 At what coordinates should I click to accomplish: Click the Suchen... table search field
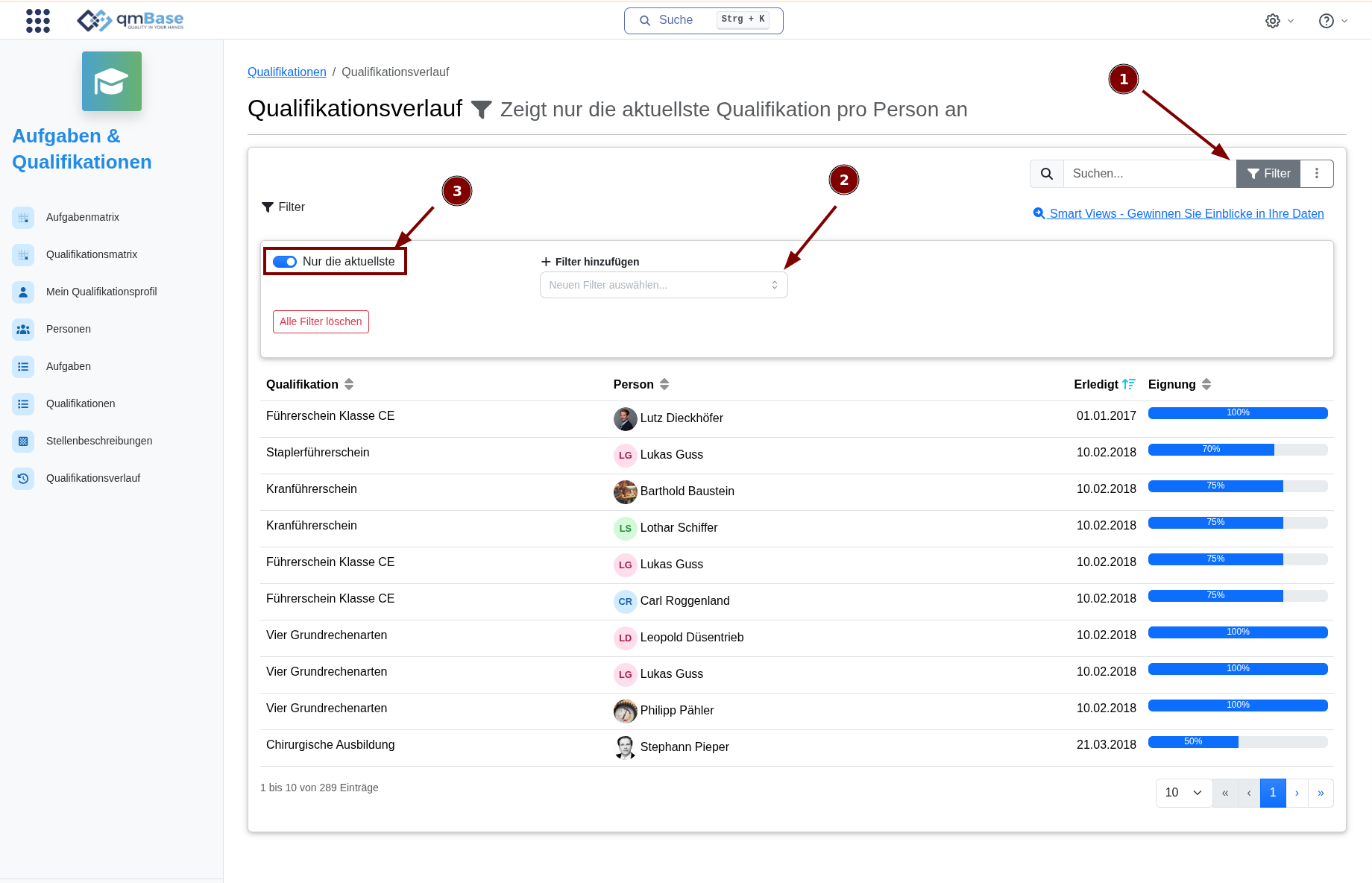pos(1150,174)
